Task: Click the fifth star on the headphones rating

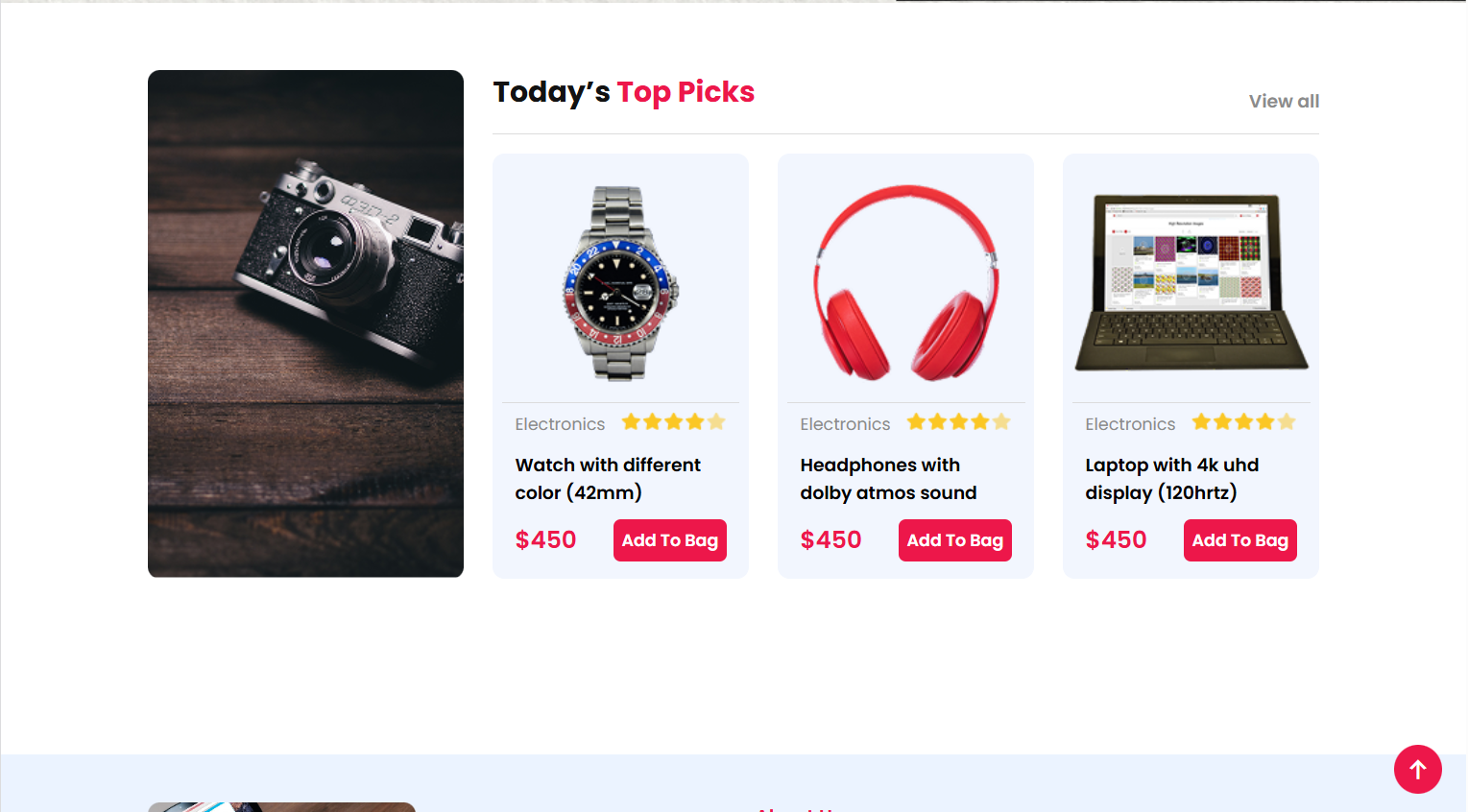Action: click(x=1003, y=420)
